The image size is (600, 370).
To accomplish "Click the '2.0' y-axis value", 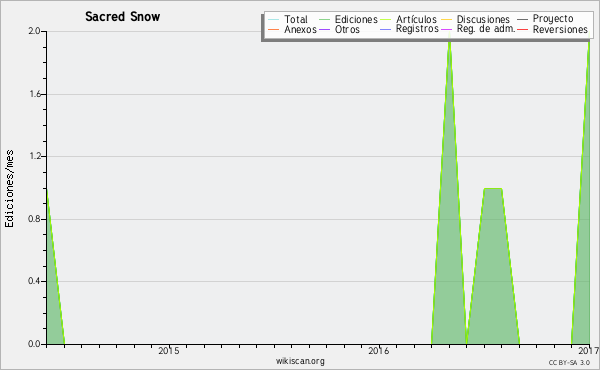I will click(x=34, y=31).
